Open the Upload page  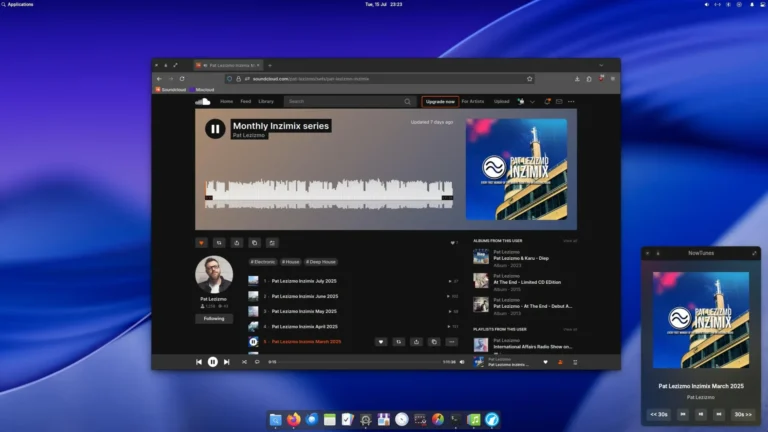[x=501, y=101]
